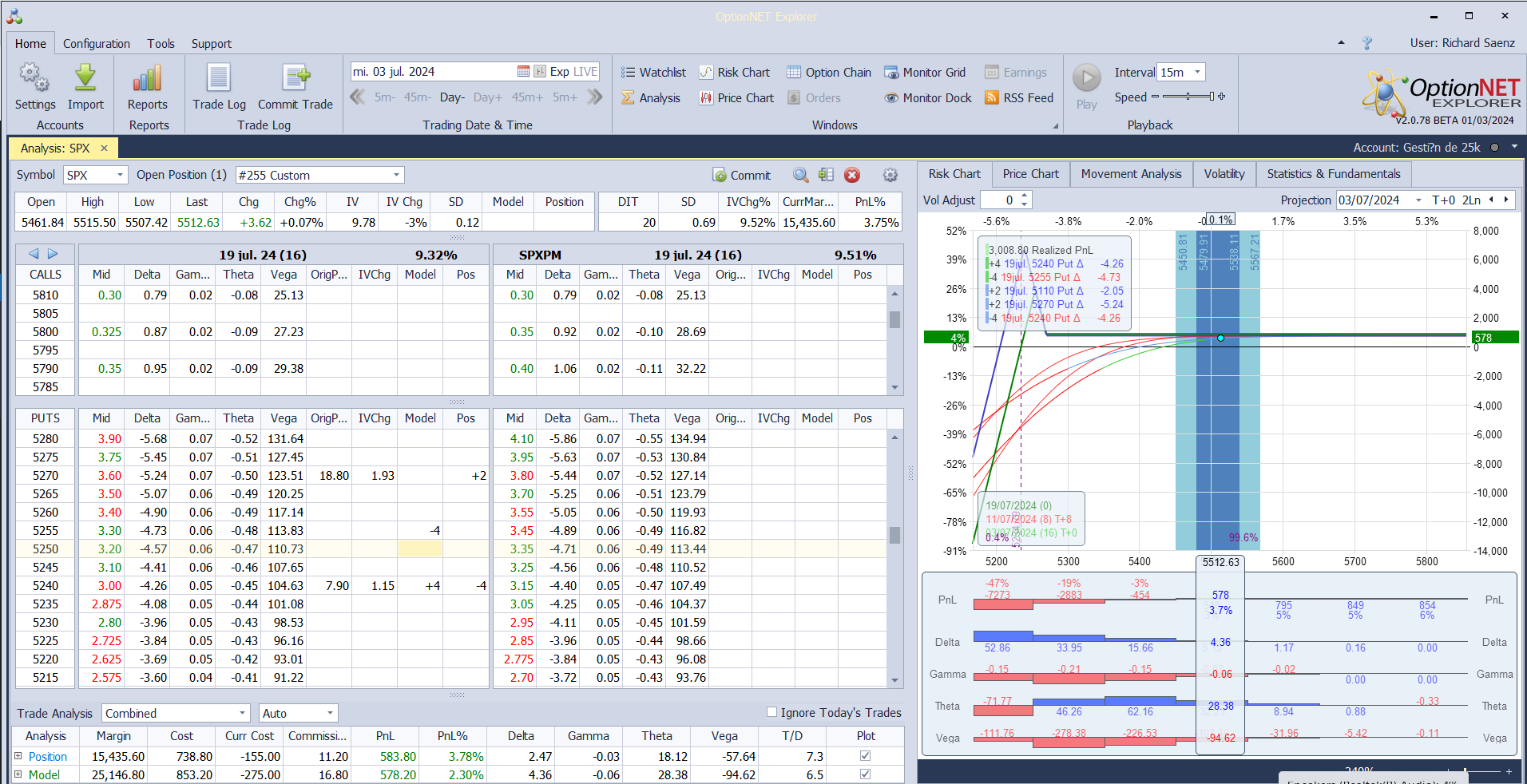Step back with the double-left arrows
Screen dimensions: 1527x784
coord(358,97)
